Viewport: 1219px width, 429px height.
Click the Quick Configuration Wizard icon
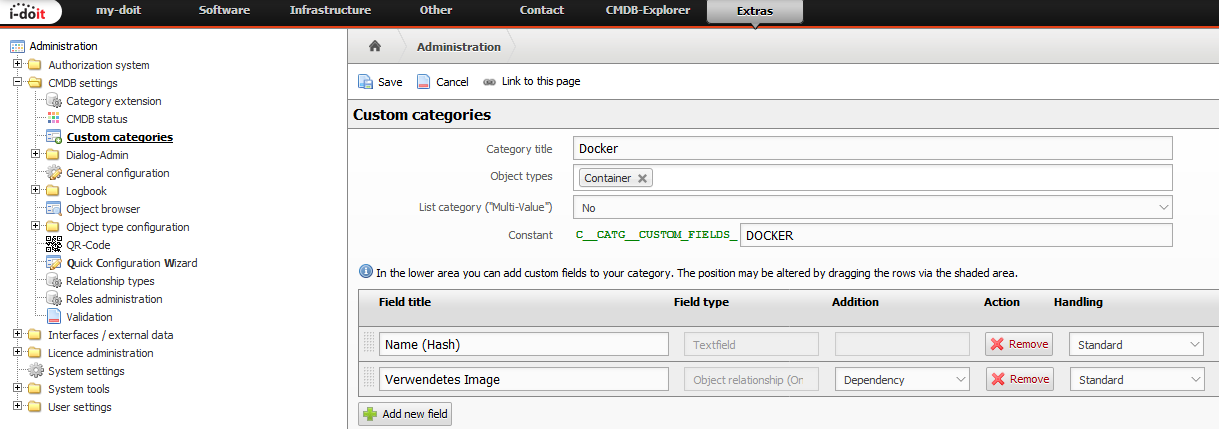point(54,263)
